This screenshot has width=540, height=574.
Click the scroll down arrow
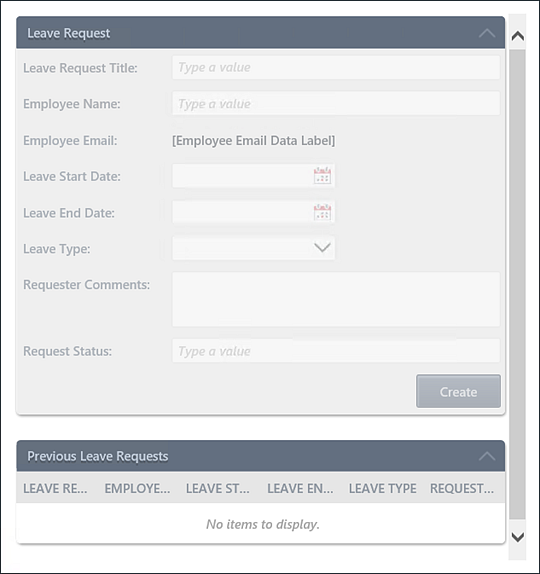coord(517,537)
